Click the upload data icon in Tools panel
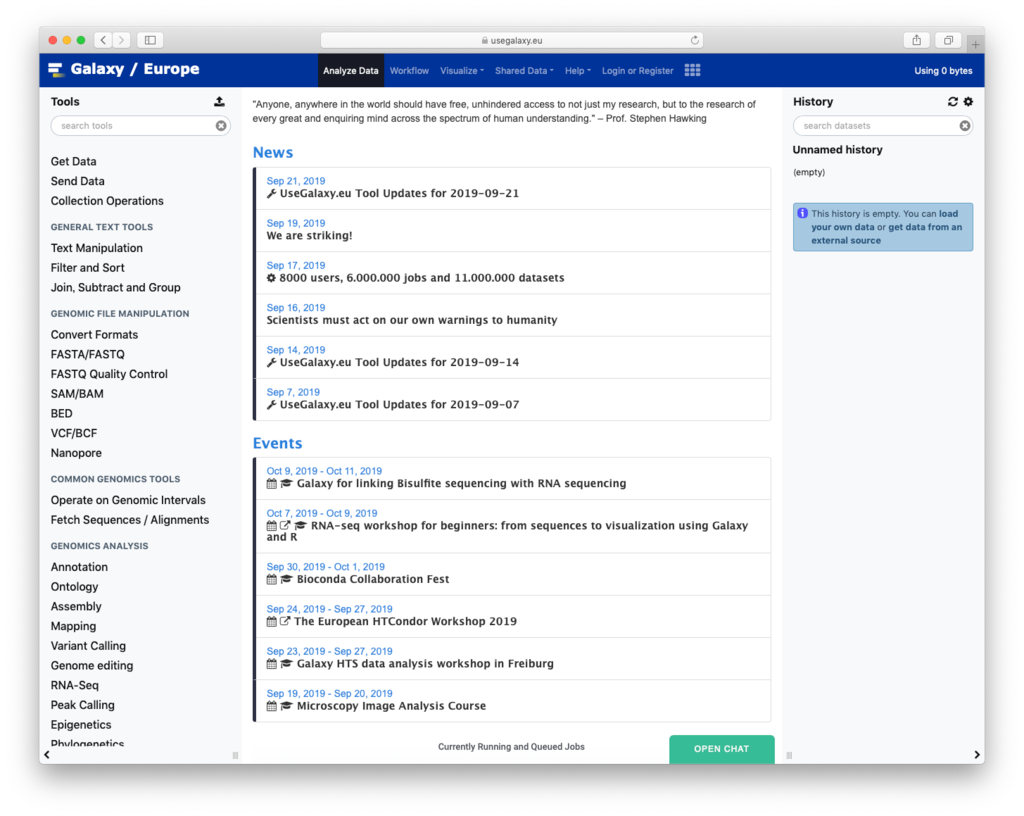Viewport: 1024px width, 816px height. (x=219, y=101)
